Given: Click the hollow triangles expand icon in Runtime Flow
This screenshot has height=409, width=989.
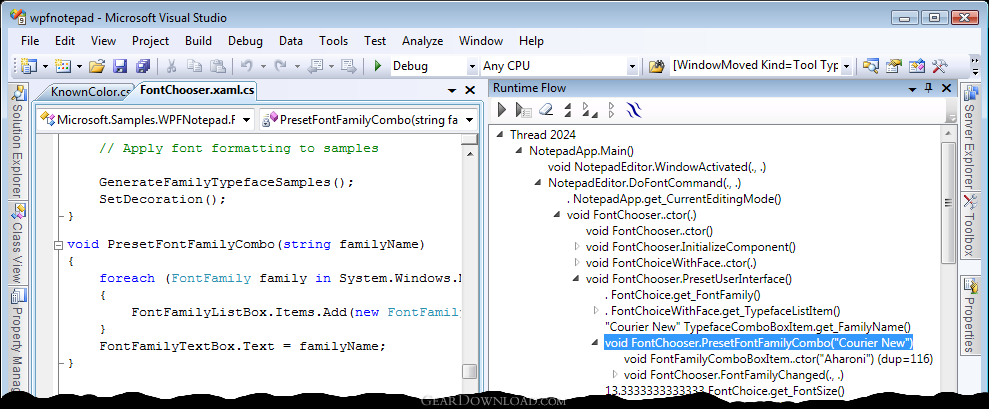Looking at the screenshot, I should [x=611, y=110].
